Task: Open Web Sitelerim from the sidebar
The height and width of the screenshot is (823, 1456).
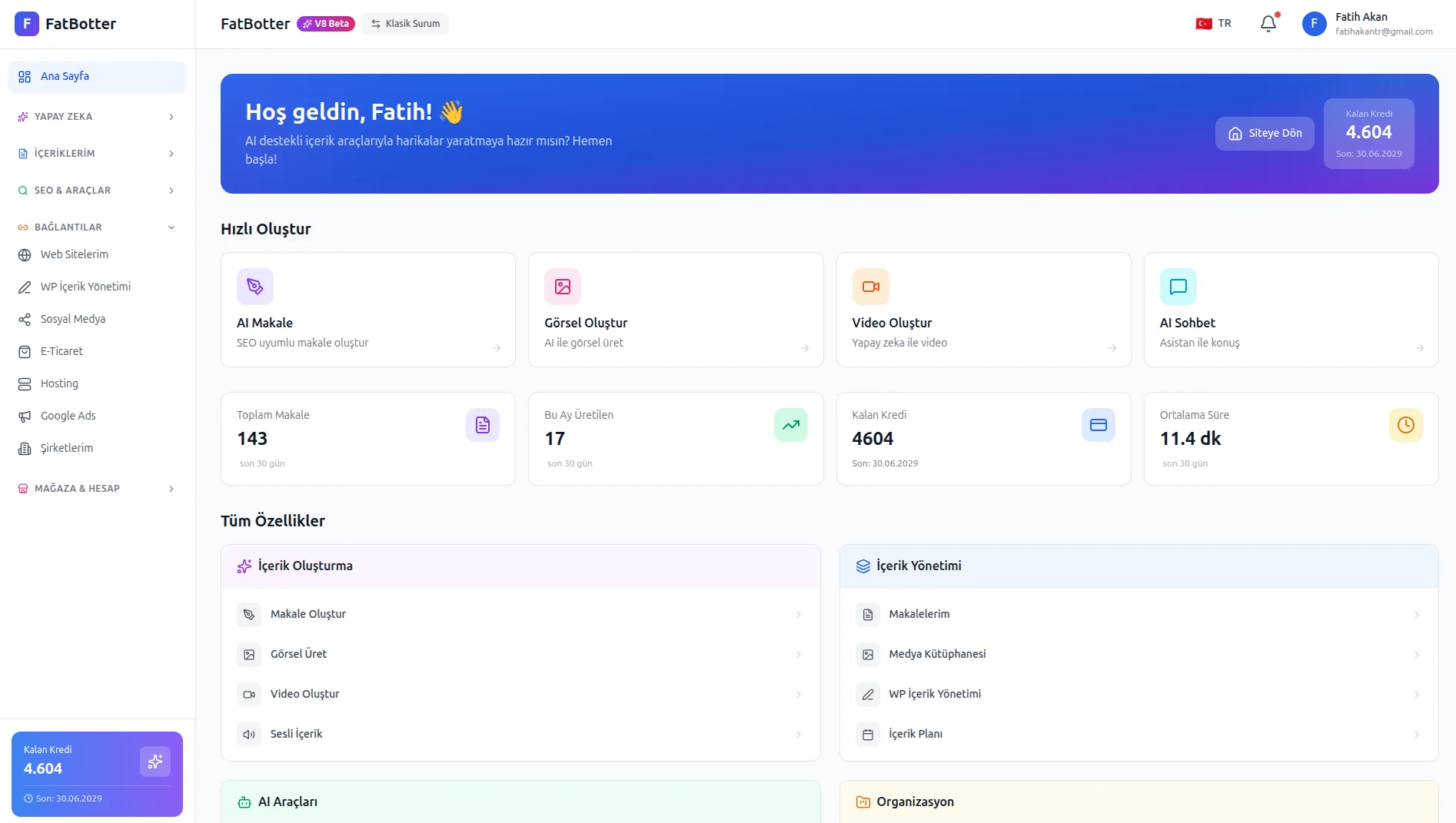Action: click(x=75, y=254)
